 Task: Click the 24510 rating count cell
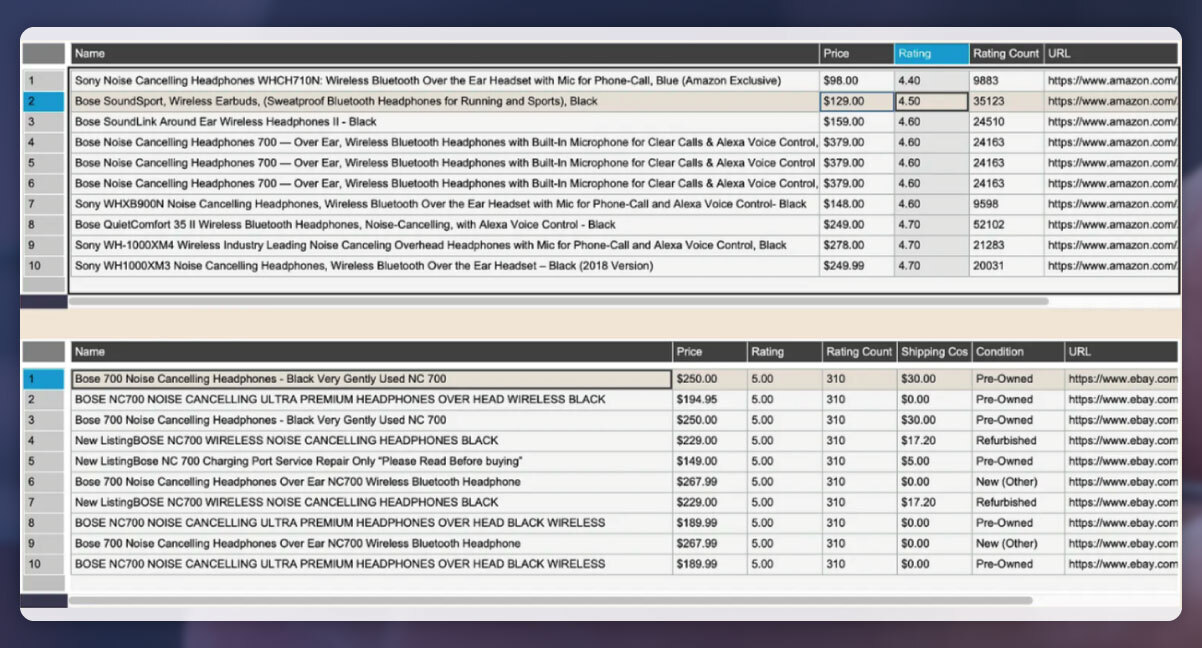coord(1007,122)
